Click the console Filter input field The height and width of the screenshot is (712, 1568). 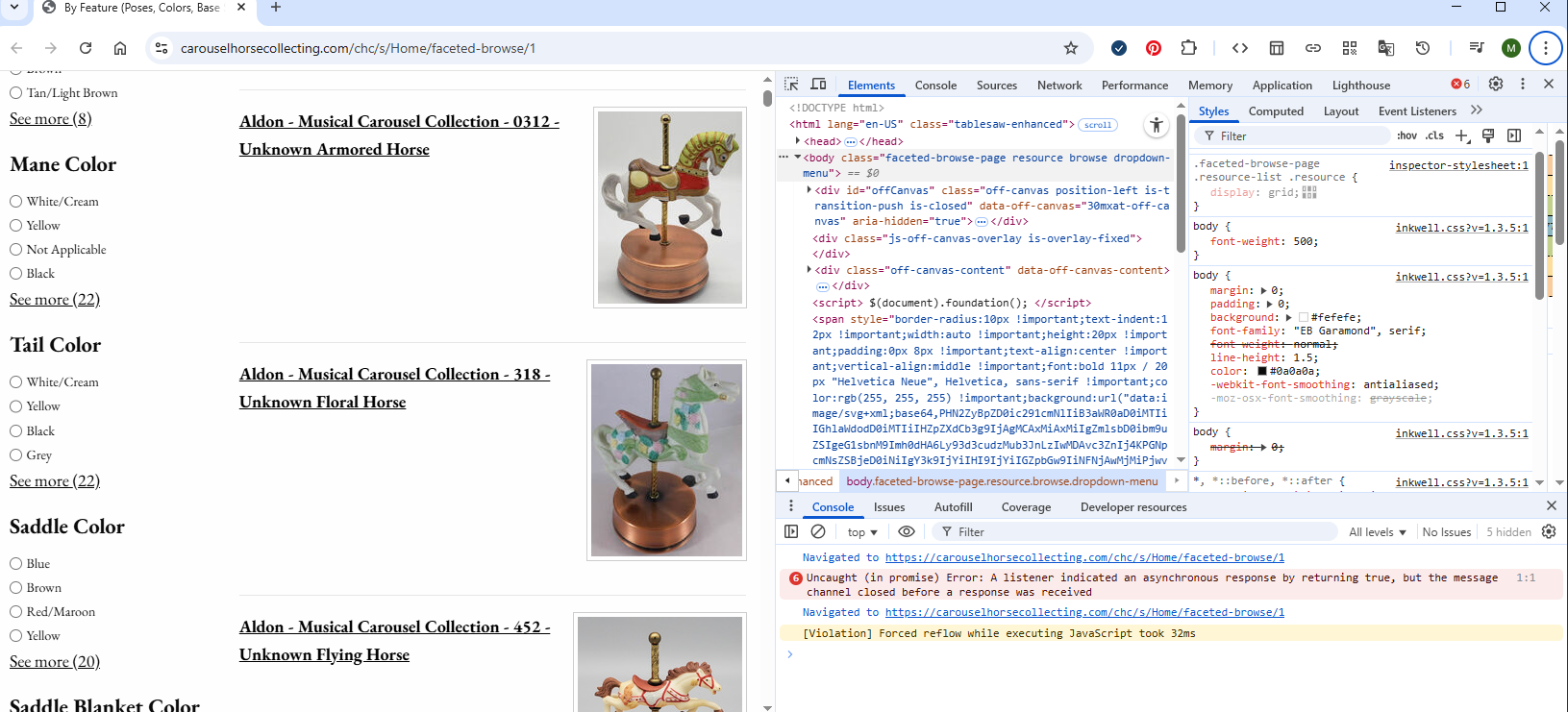[1134, 532]
